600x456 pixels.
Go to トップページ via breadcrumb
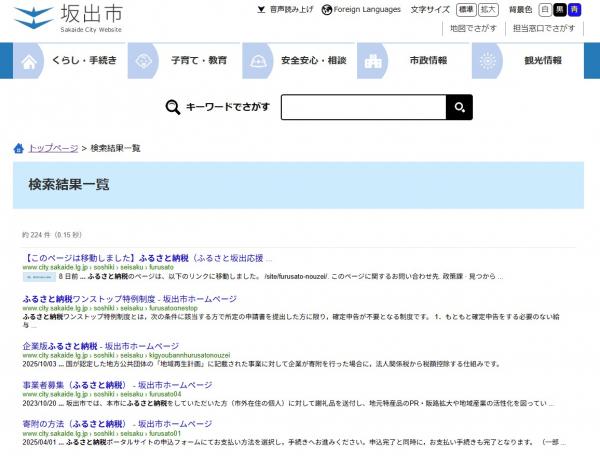53,148
